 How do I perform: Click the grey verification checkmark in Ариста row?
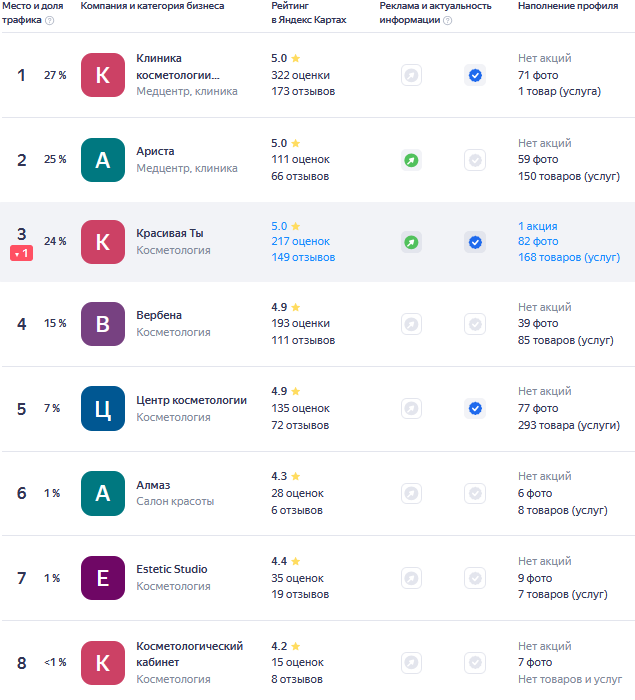[x=475, y=160]
